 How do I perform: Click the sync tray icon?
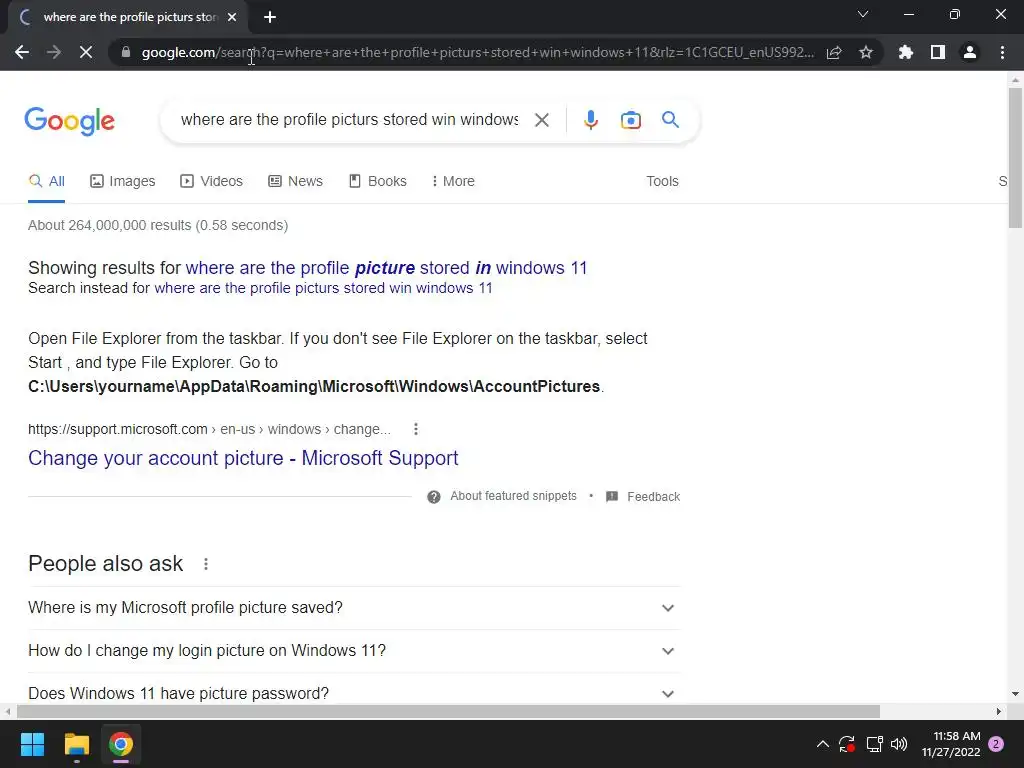coord(847,744)
